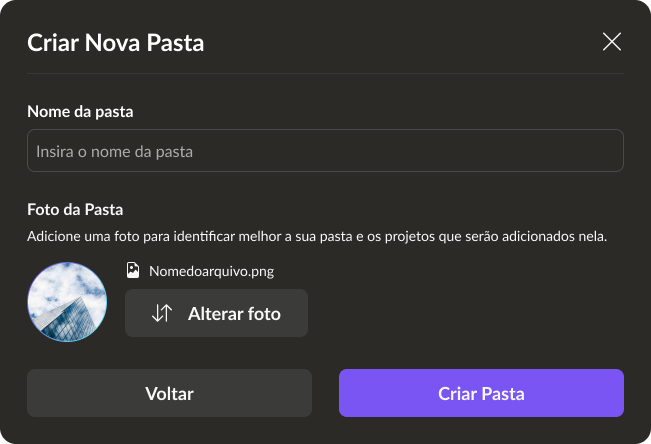Confirm with the Criar Pasta button
The width and height of the screenshot is (651, 444).
coord(481,393)
